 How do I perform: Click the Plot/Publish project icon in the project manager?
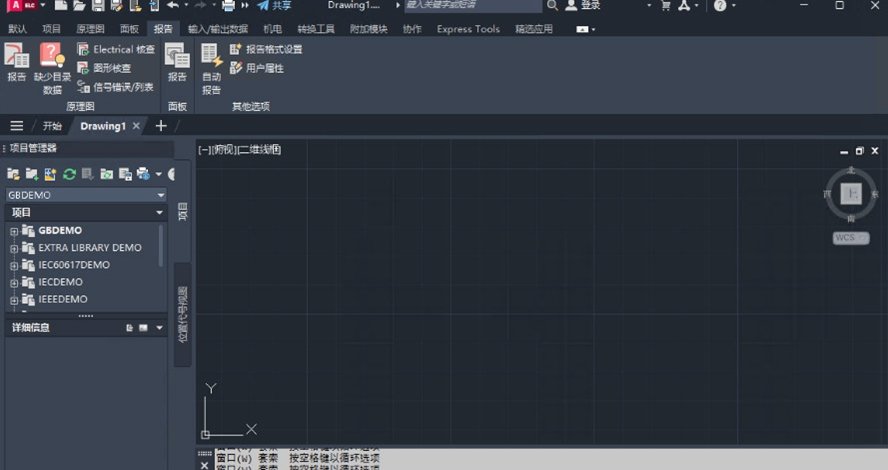143,174
